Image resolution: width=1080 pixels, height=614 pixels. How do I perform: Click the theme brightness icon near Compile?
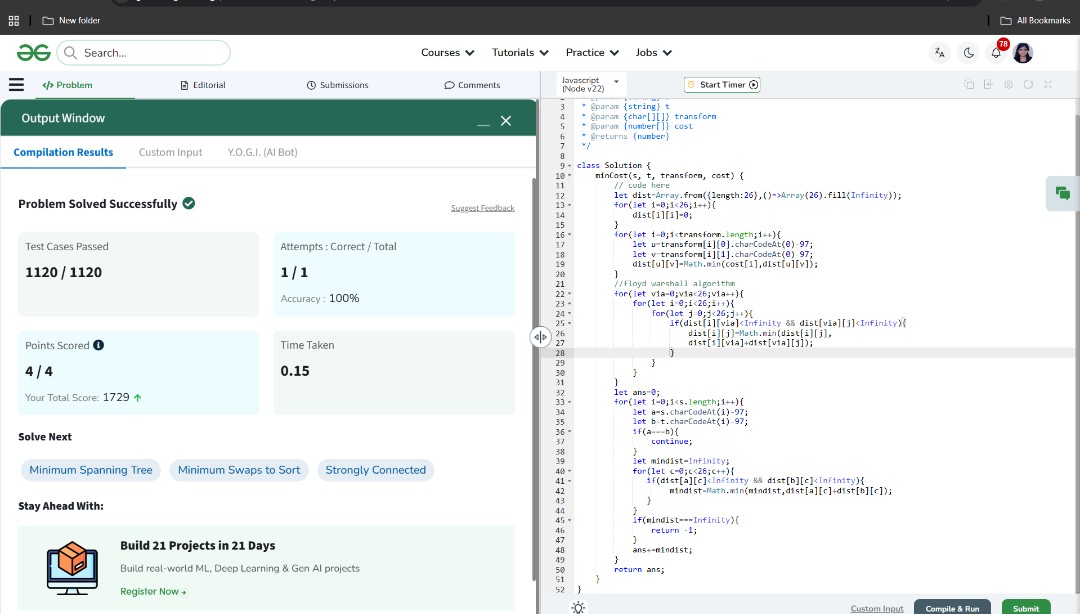pos(578,606)
